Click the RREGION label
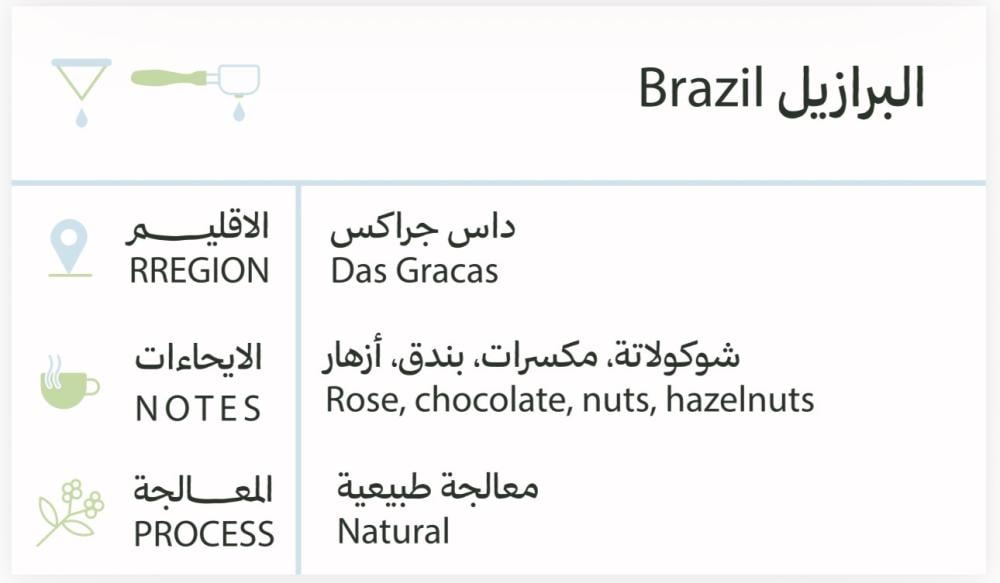Image resolution: width=1000 pixels, height=583 pixels. (x=199, y=271)
